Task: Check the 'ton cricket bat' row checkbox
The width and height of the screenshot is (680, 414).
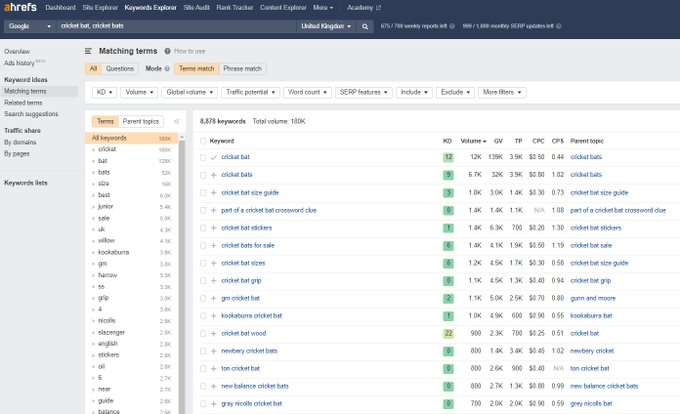Action: tap(203, 369)
